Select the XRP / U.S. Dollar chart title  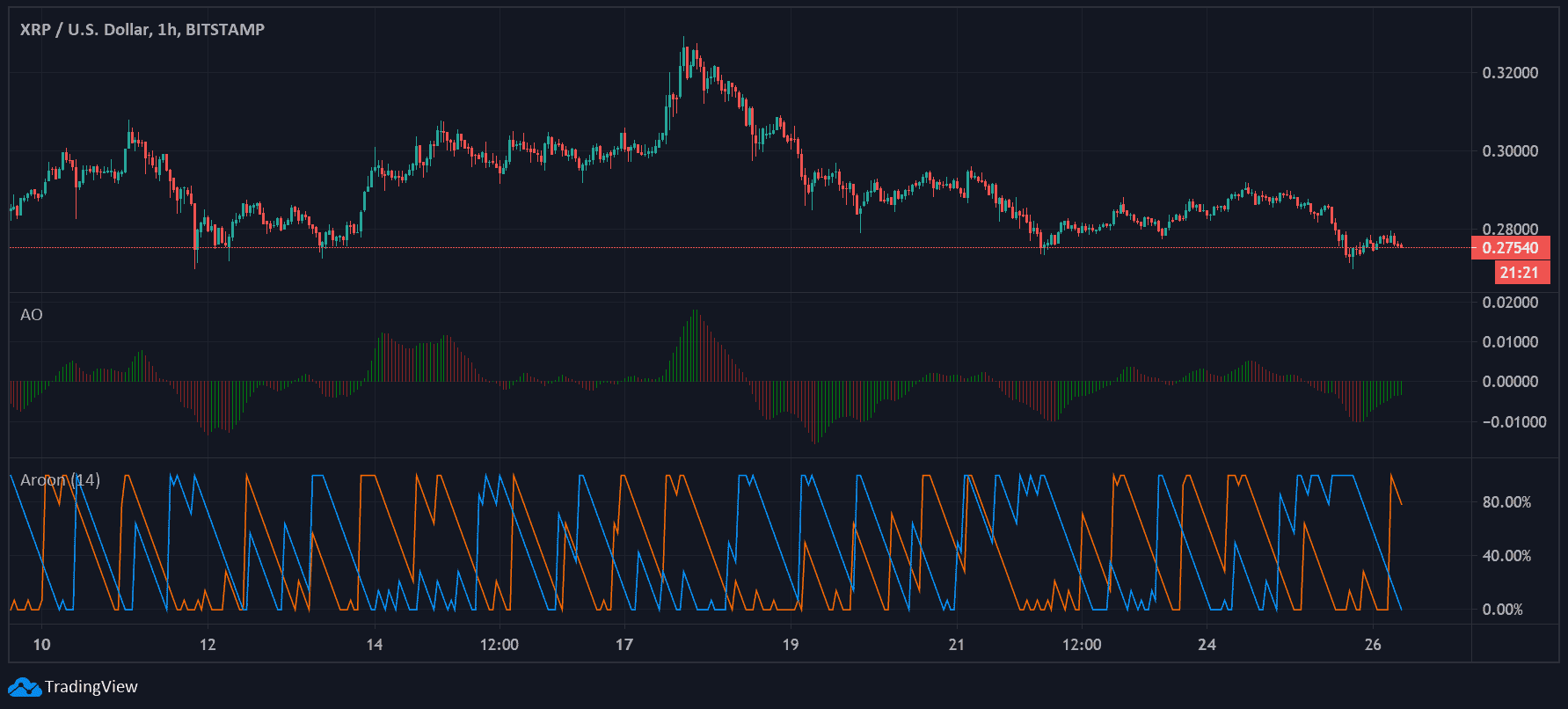[142, 30]
